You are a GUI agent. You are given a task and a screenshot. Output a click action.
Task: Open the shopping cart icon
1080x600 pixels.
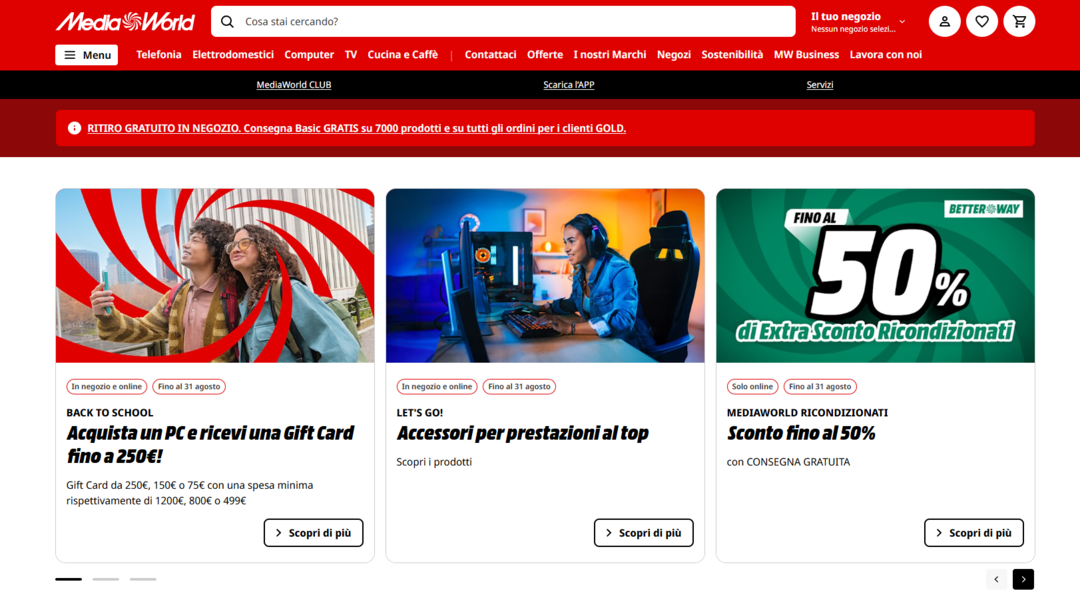click(1019, 21)
